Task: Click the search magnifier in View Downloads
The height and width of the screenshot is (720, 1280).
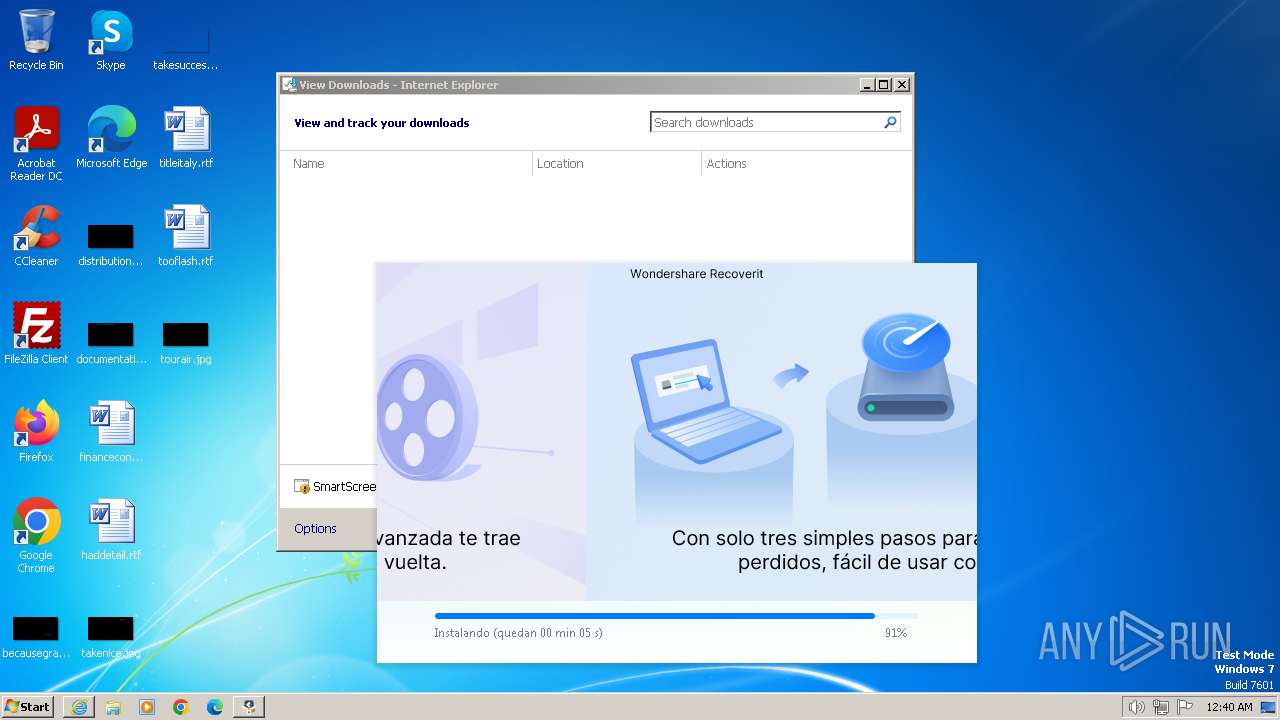Action: click(x=890, y=122)
